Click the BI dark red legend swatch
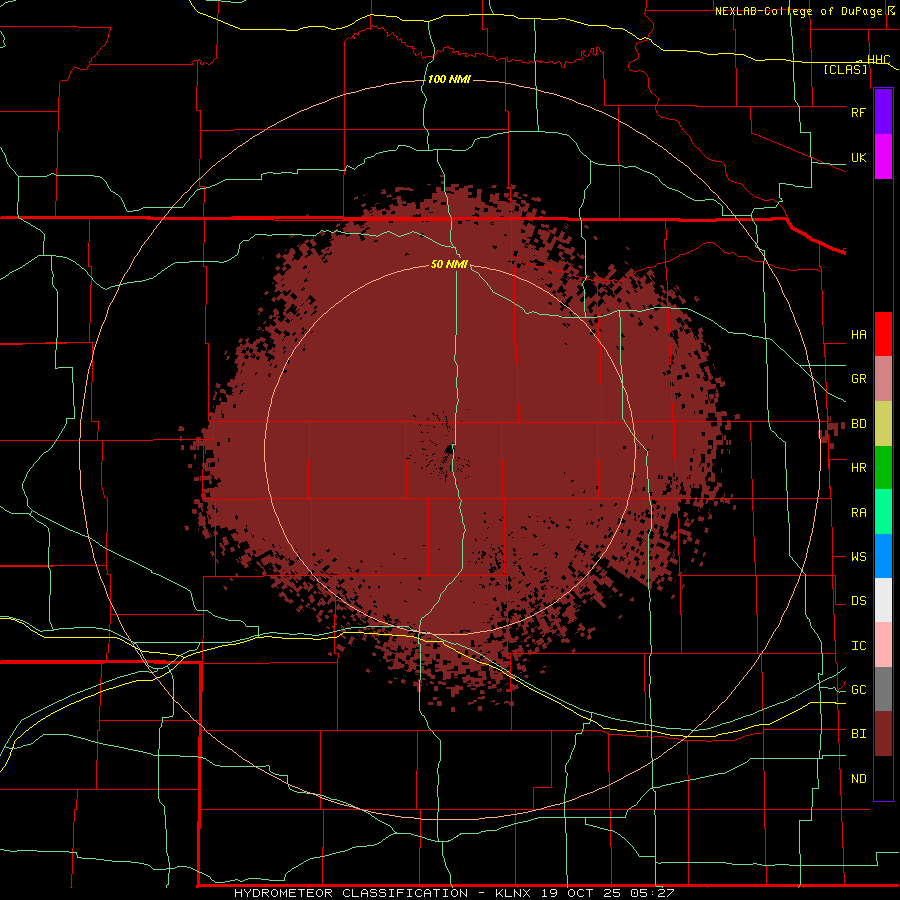This screenshot has width=900, height=900. point(883,734)
